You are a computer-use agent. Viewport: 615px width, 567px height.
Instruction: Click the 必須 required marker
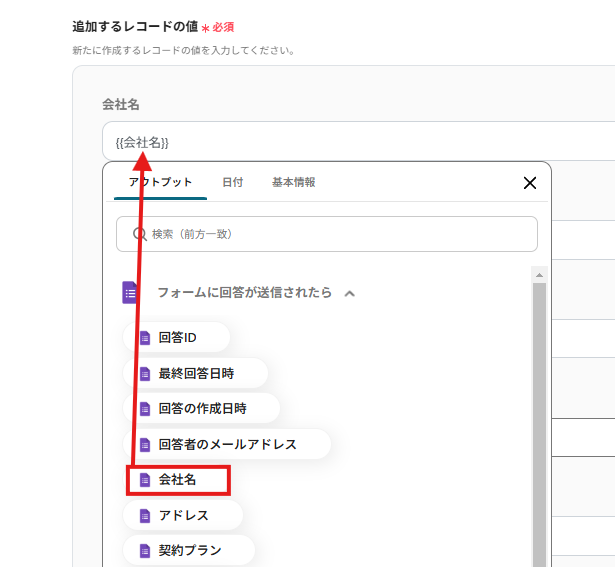pyautogui.click(x=223, y=27)
